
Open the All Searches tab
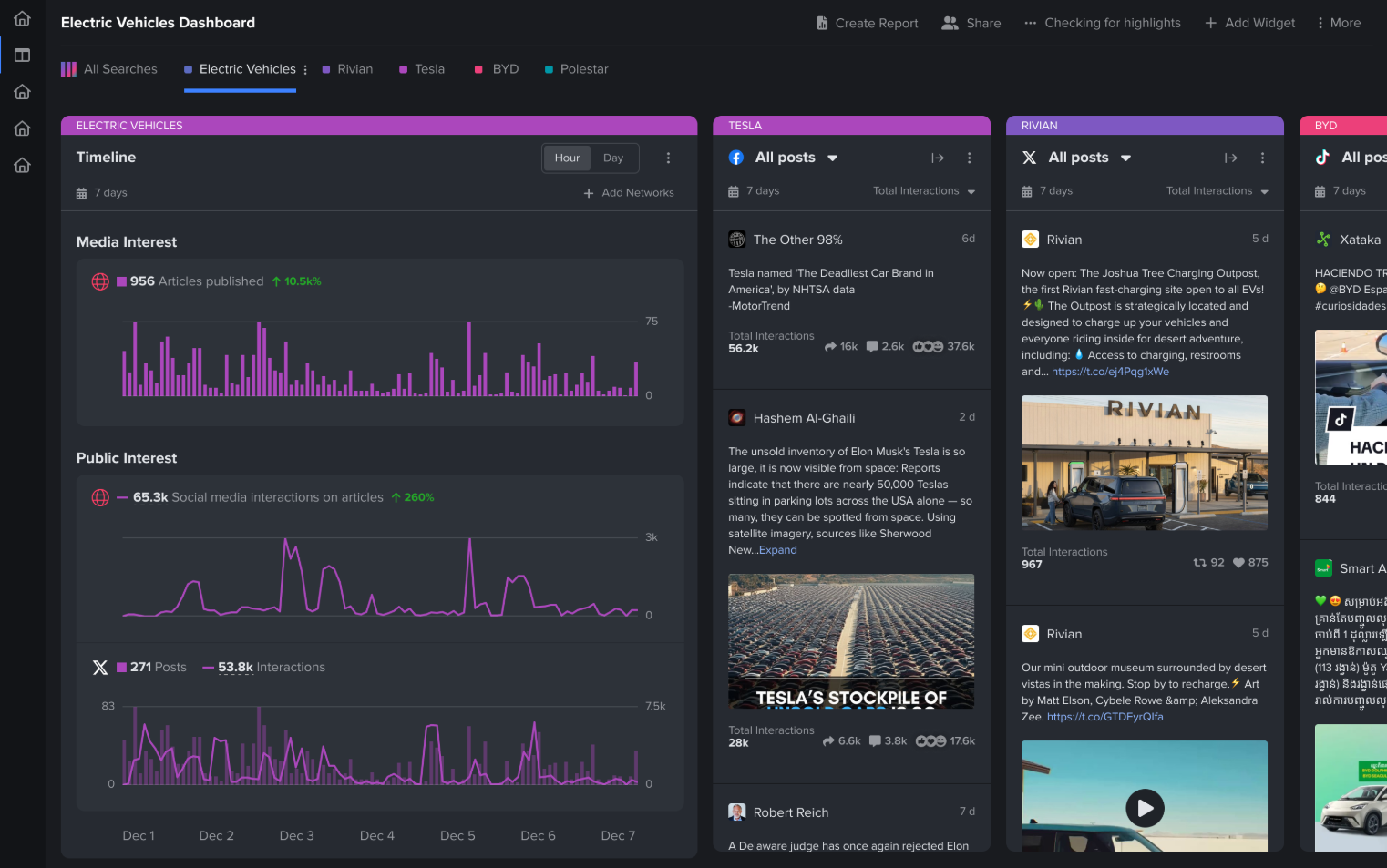pyautogui.click(x=119, y=69)
